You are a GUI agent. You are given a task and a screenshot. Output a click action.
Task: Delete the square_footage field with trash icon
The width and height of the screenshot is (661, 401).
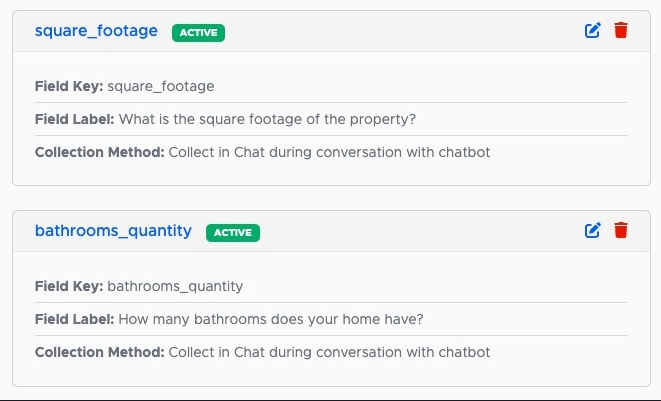621,30
